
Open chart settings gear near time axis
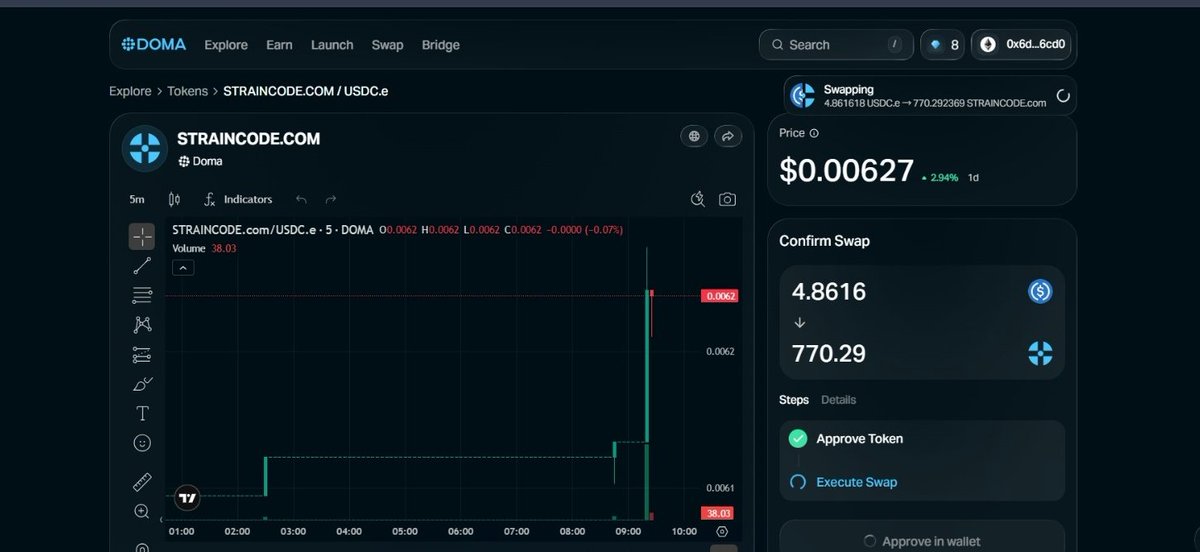pyautogui.click(x=721, y=533)
